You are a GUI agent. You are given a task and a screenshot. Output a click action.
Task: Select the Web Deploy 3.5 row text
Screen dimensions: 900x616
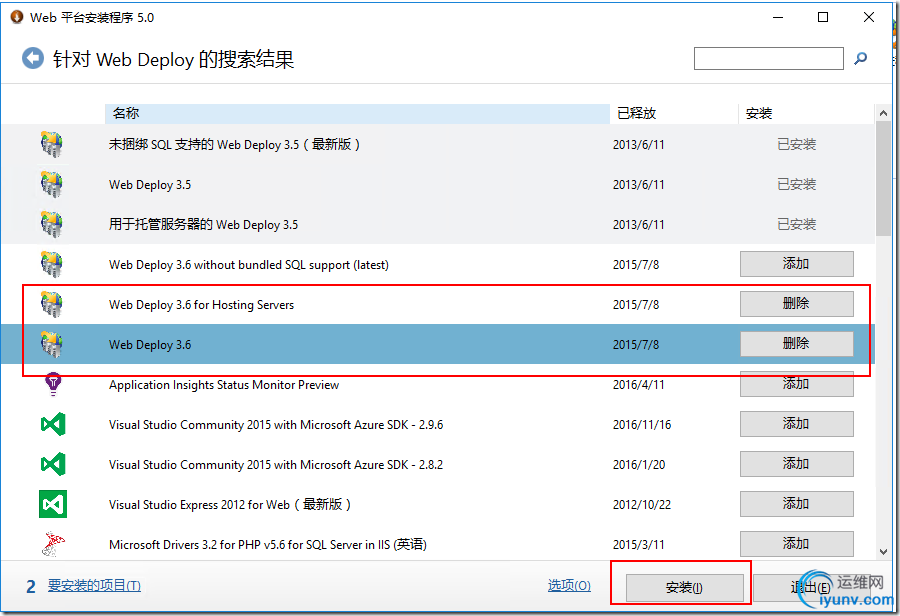click(150, 184)
